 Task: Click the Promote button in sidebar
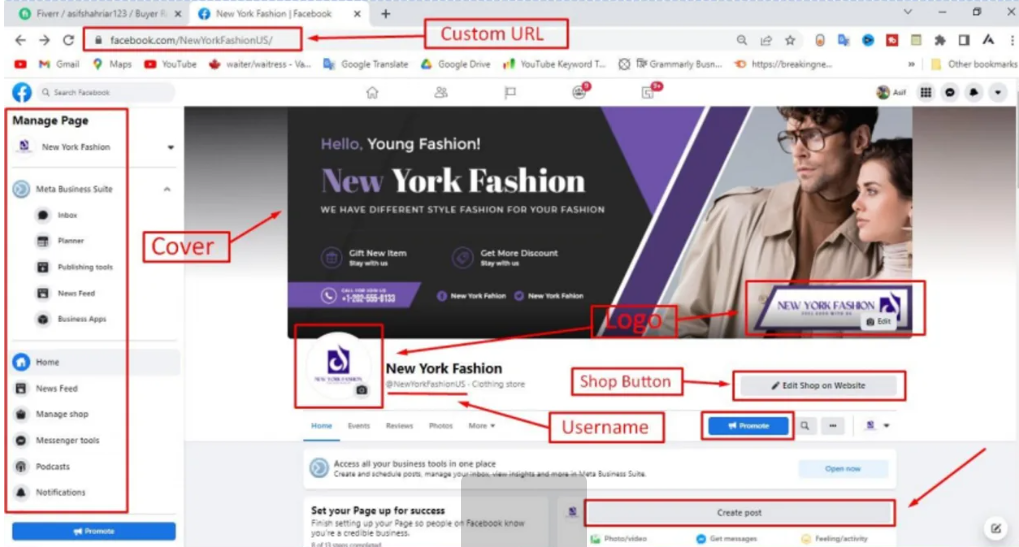point(94,531)
